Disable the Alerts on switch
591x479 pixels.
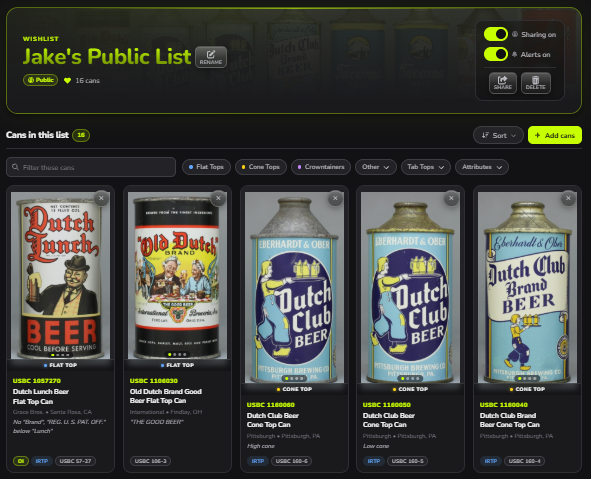pyautogui.click(x=496, y=54)
